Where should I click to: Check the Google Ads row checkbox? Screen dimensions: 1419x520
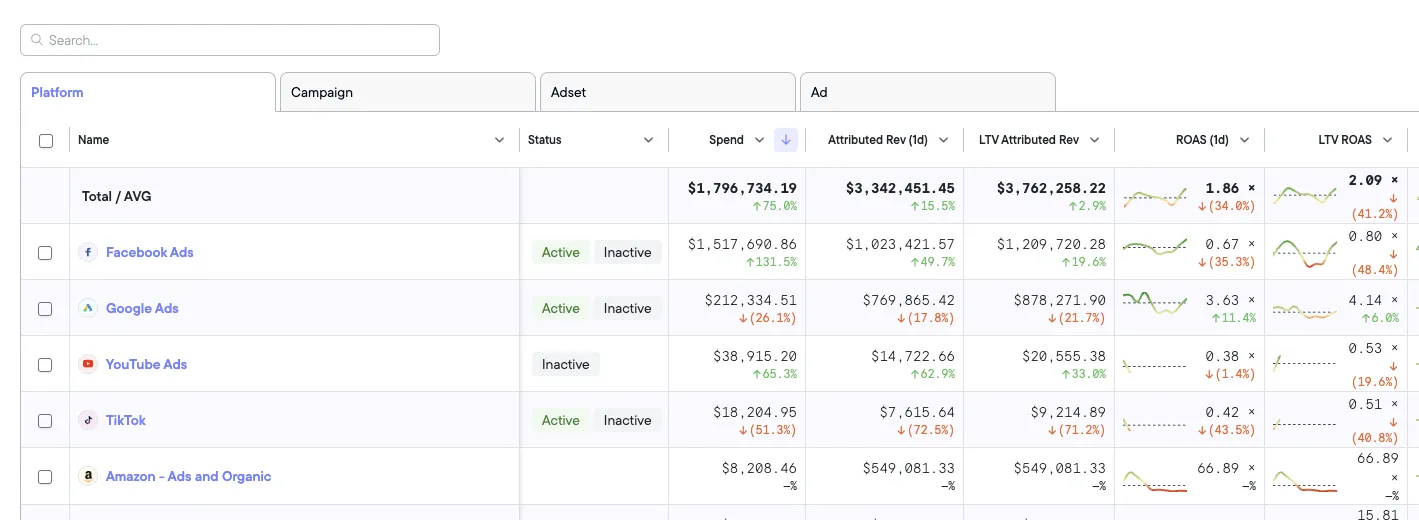45,308
